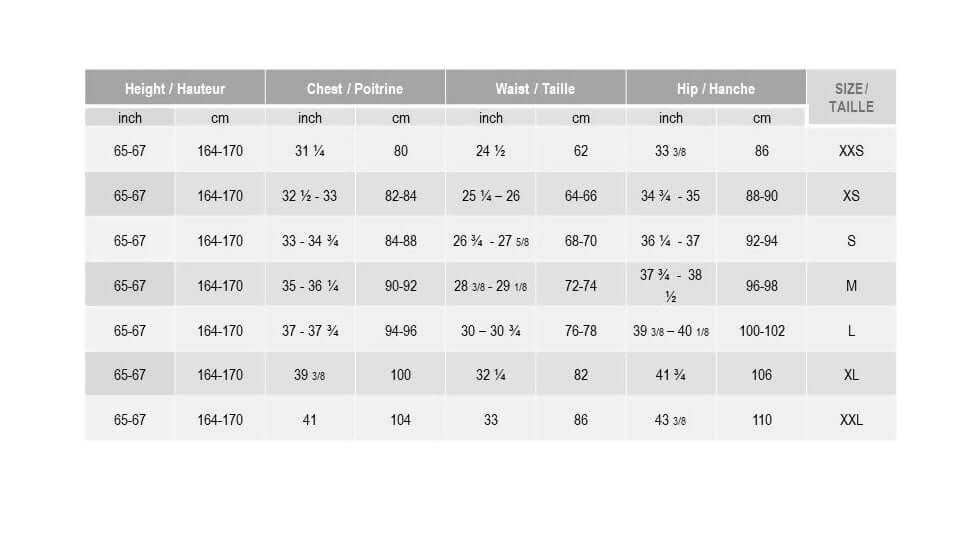Select the Hip / Hanche header

pyautogui.click(x=716, y=88)
